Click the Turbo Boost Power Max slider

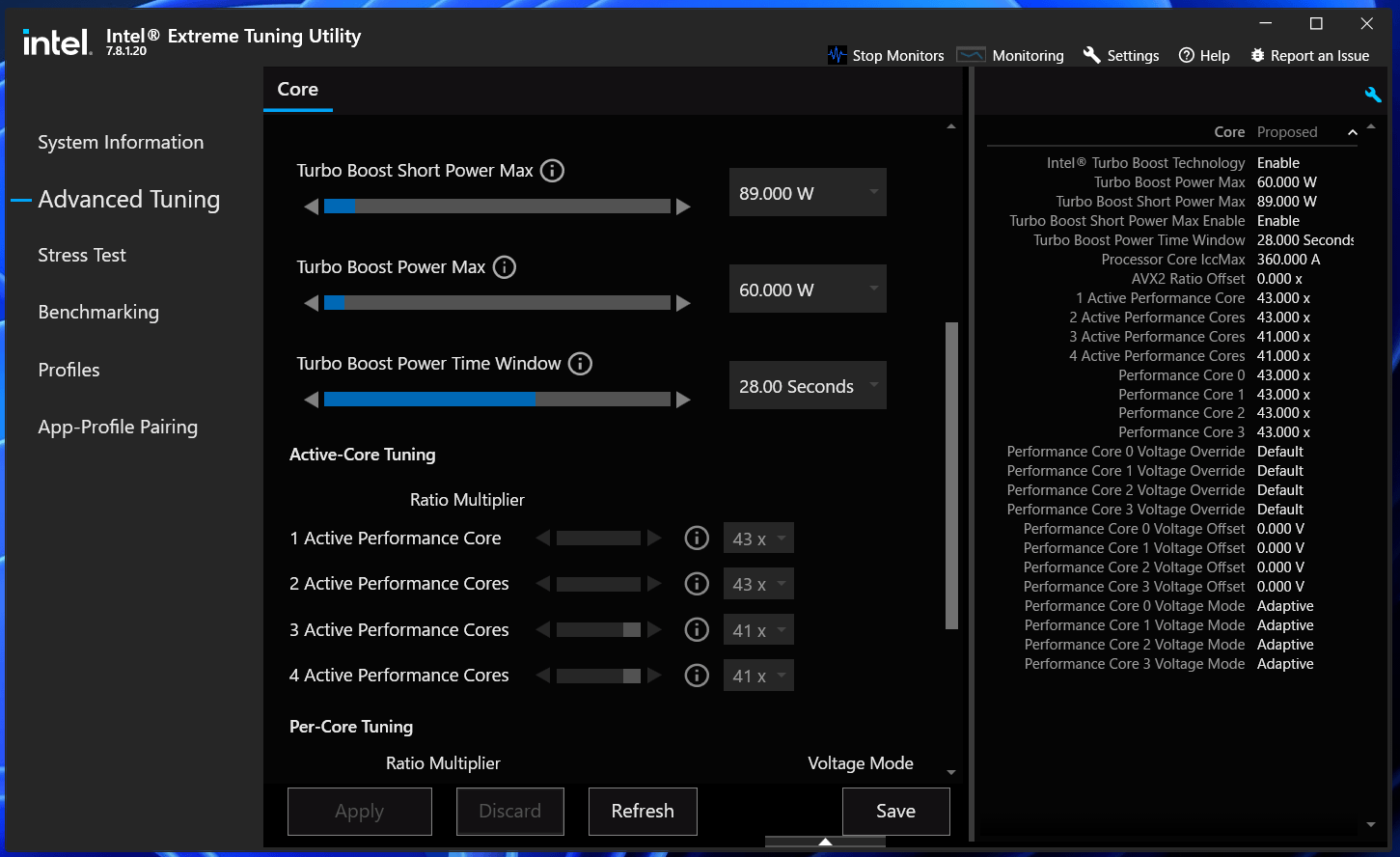[497, 303]
